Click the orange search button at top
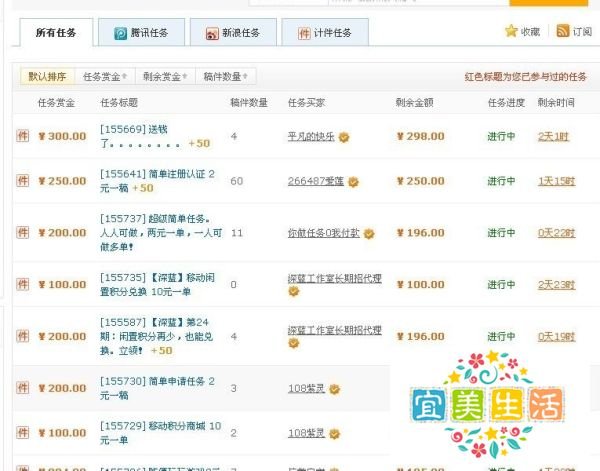 [x=548, y=3]
